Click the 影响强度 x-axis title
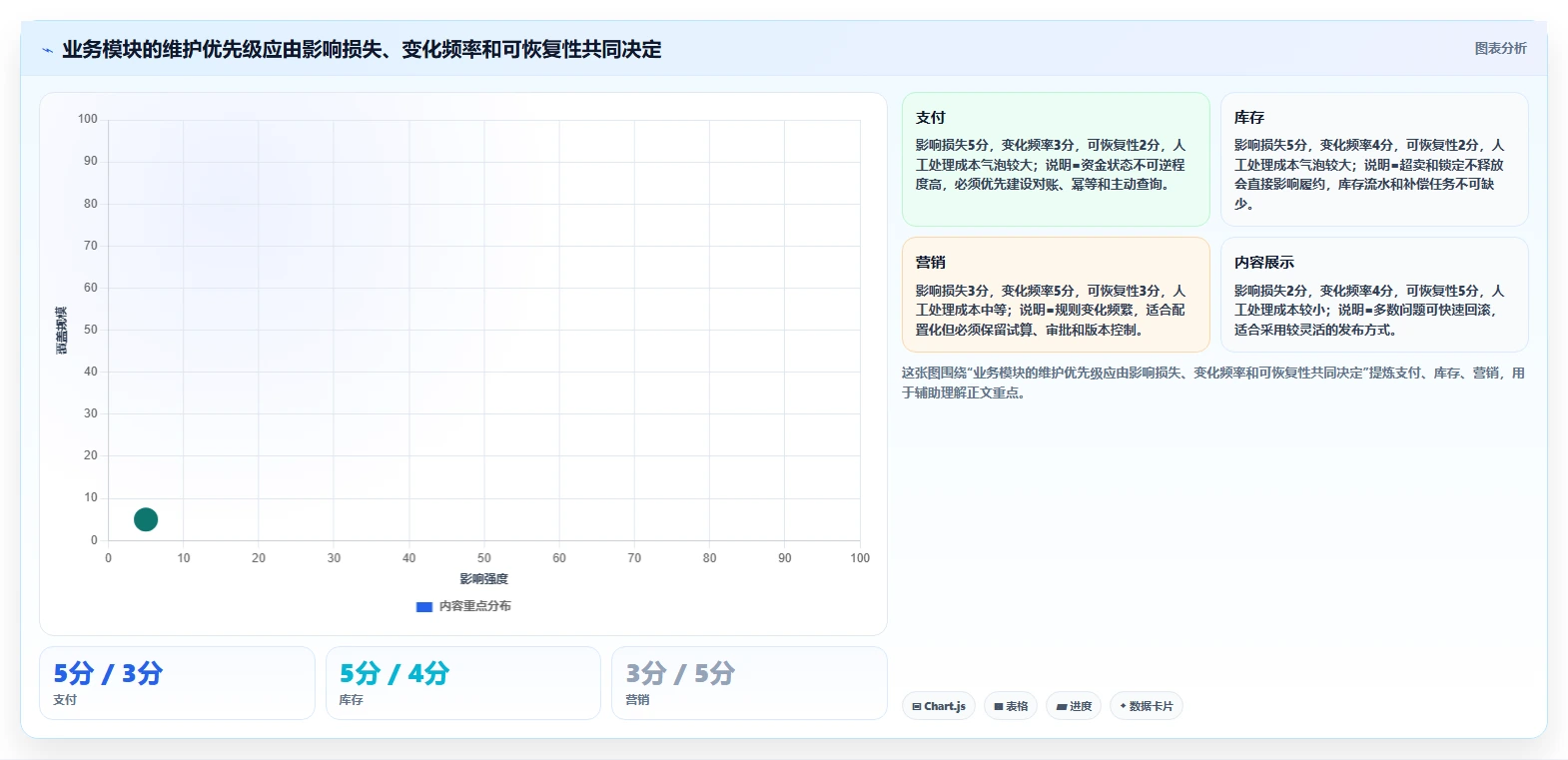The height and width of the screenshot is (760, 1568). (x=484, y=579)
